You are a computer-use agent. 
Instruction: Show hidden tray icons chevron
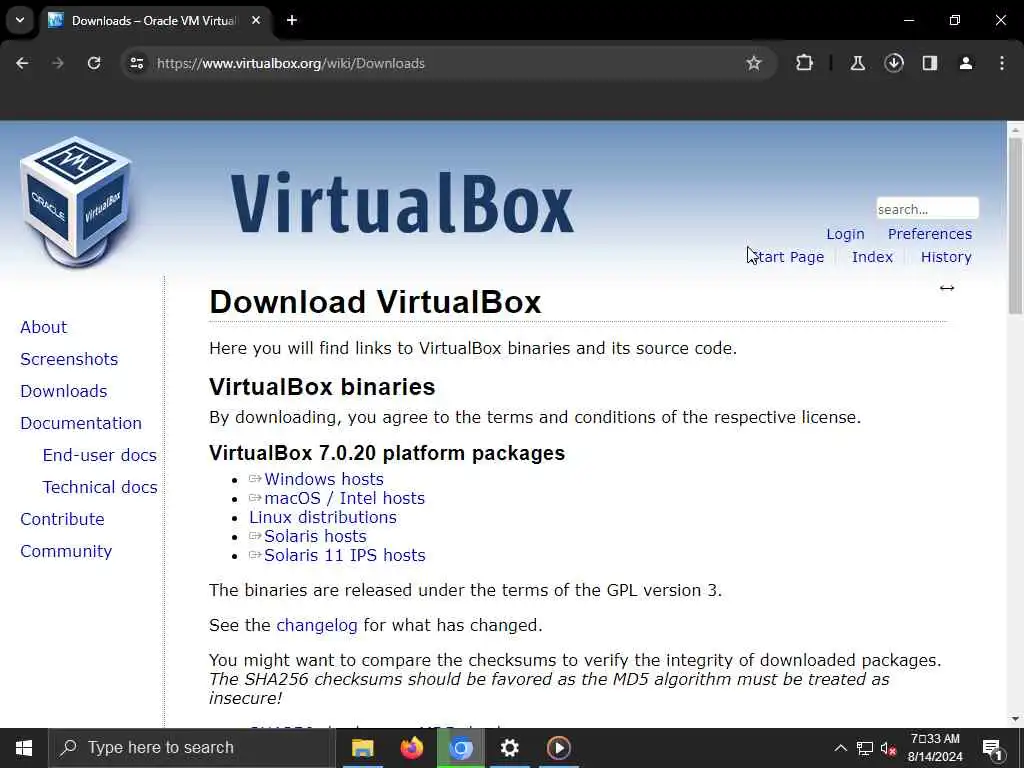pos(840,748)
